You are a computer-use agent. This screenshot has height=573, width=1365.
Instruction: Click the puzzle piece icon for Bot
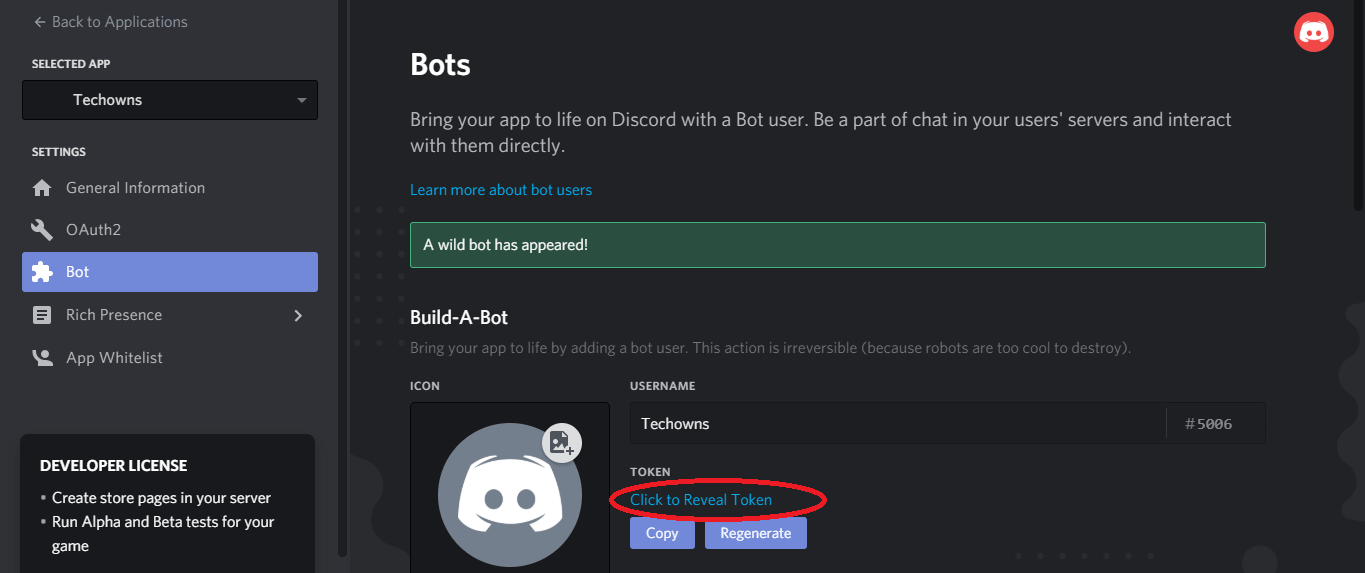coord(42,272)
